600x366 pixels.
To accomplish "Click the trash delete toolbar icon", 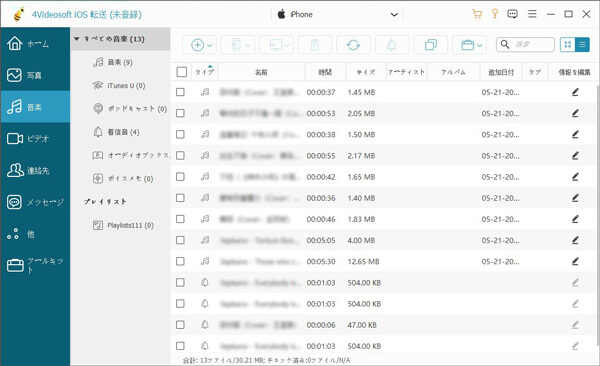I will [315, 45].
